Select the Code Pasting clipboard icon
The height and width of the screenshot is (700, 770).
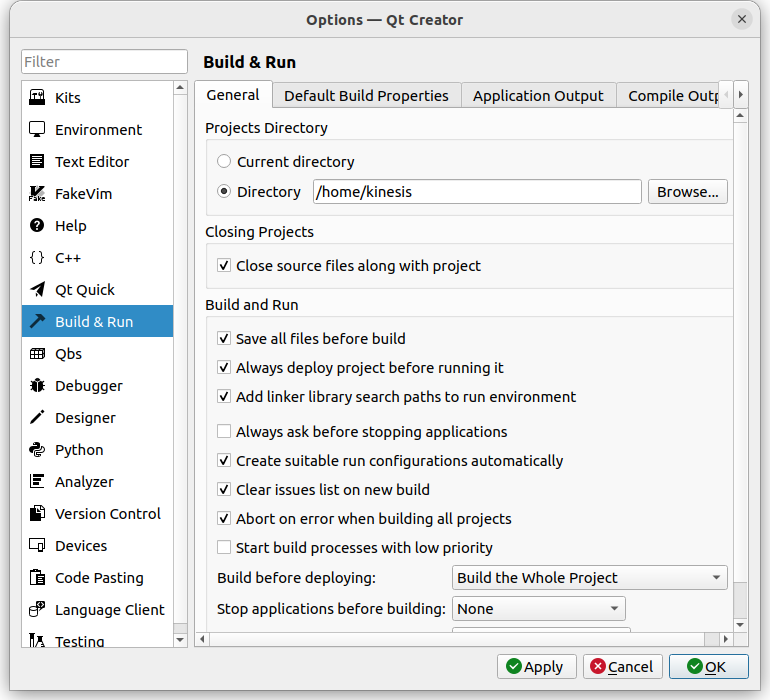coord(37,577)
